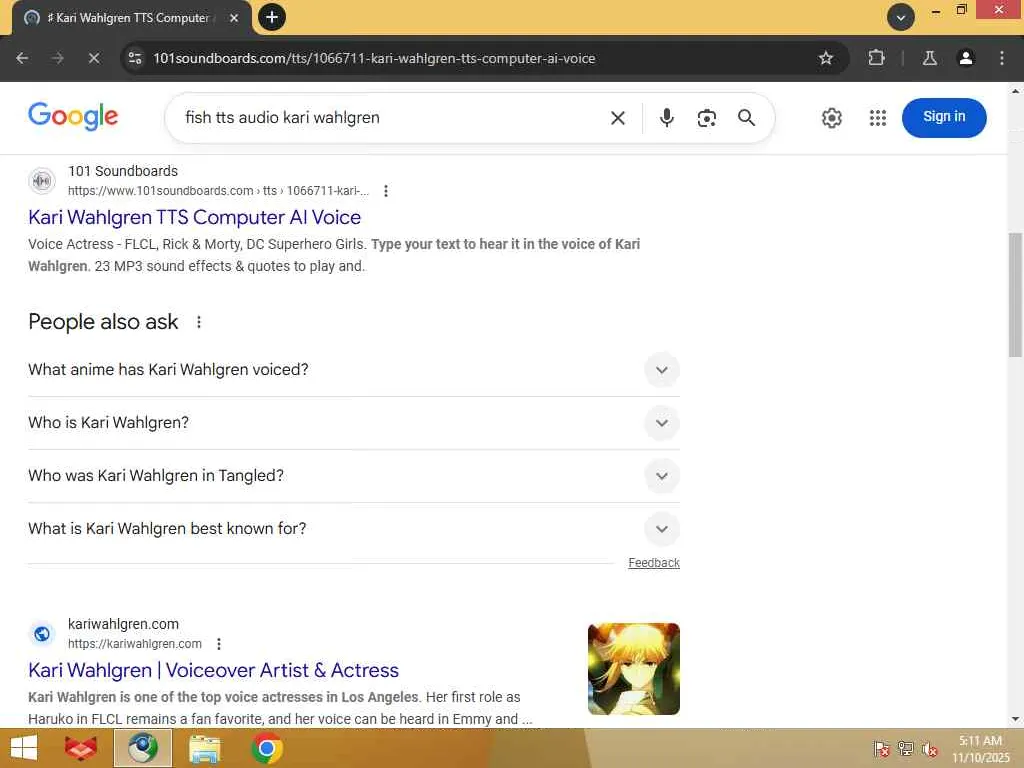Click the Feedback link
Screen dimensions: 1024x768
click(x=654, y=563)
